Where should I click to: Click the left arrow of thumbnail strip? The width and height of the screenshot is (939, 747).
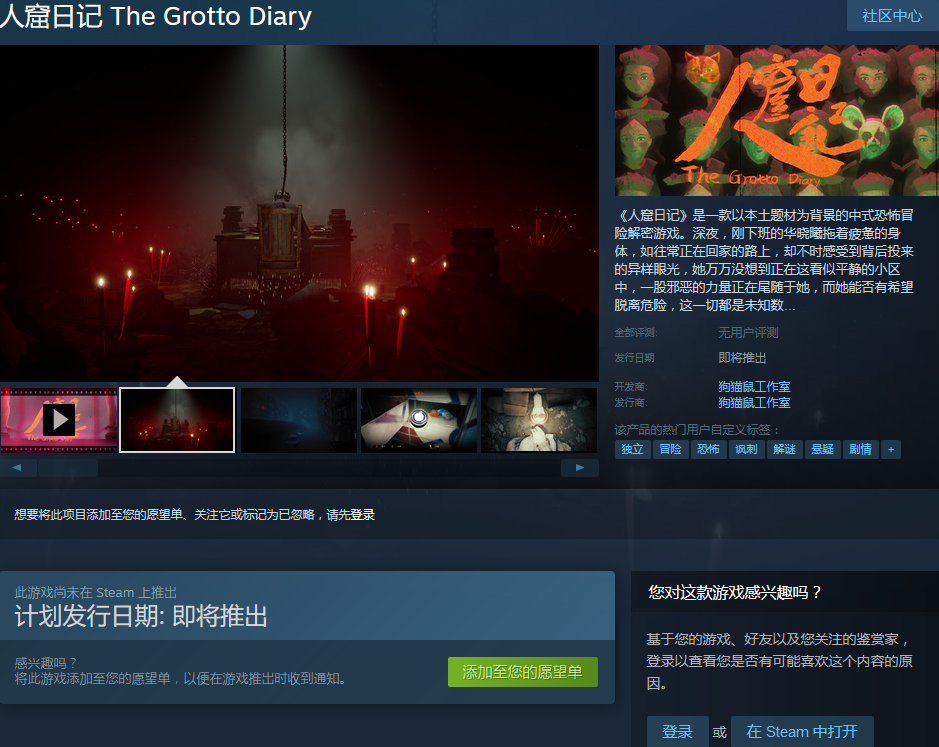pos(18,467)
